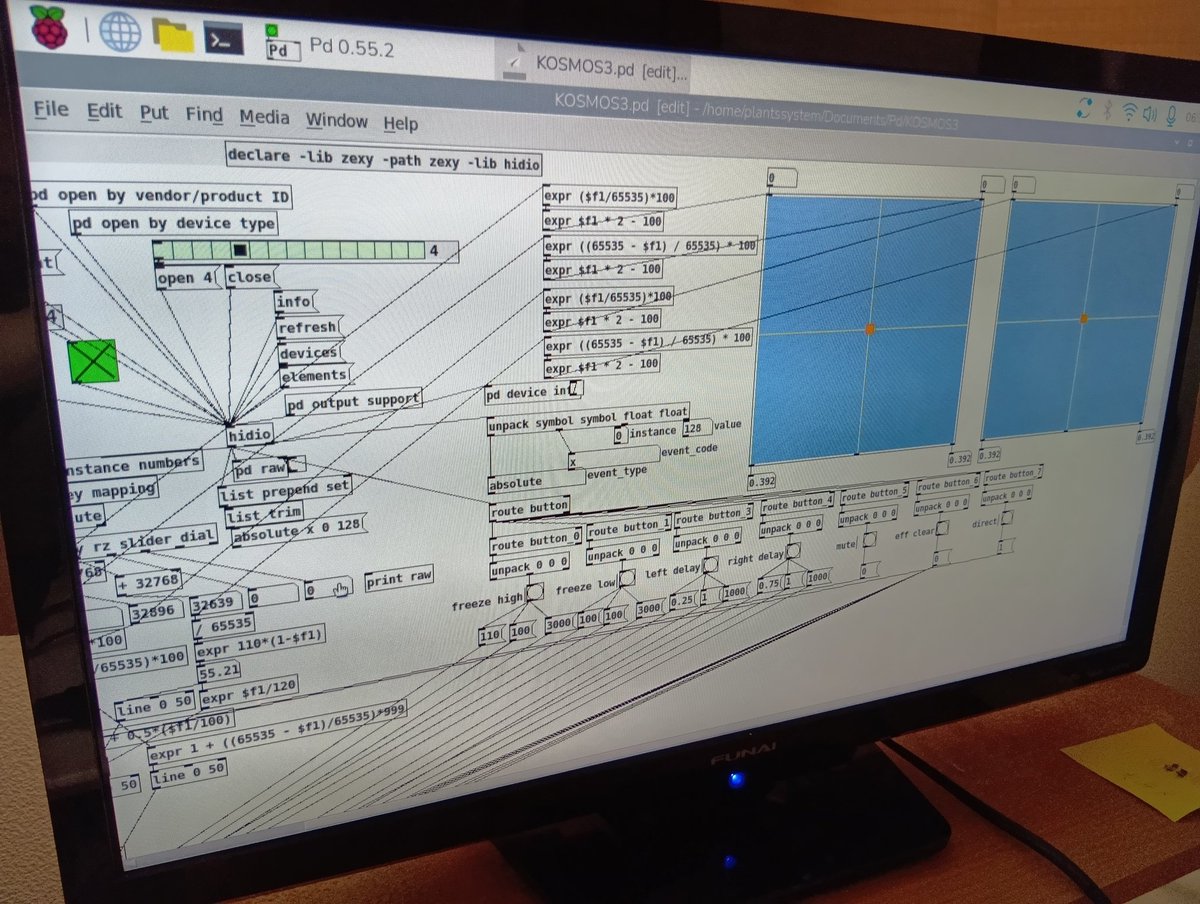1200x904 pixels.
Task: Toggle the left delay box
Action: (x=710, y=565)
